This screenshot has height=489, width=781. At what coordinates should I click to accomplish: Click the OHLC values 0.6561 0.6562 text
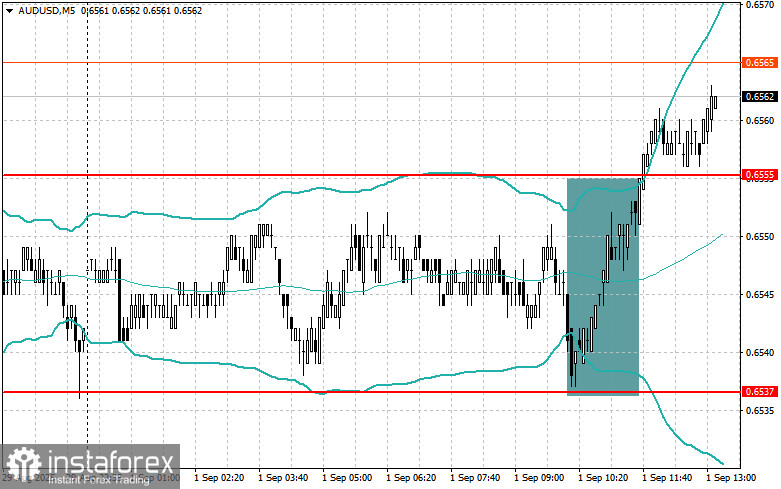(x=141, y=10)
